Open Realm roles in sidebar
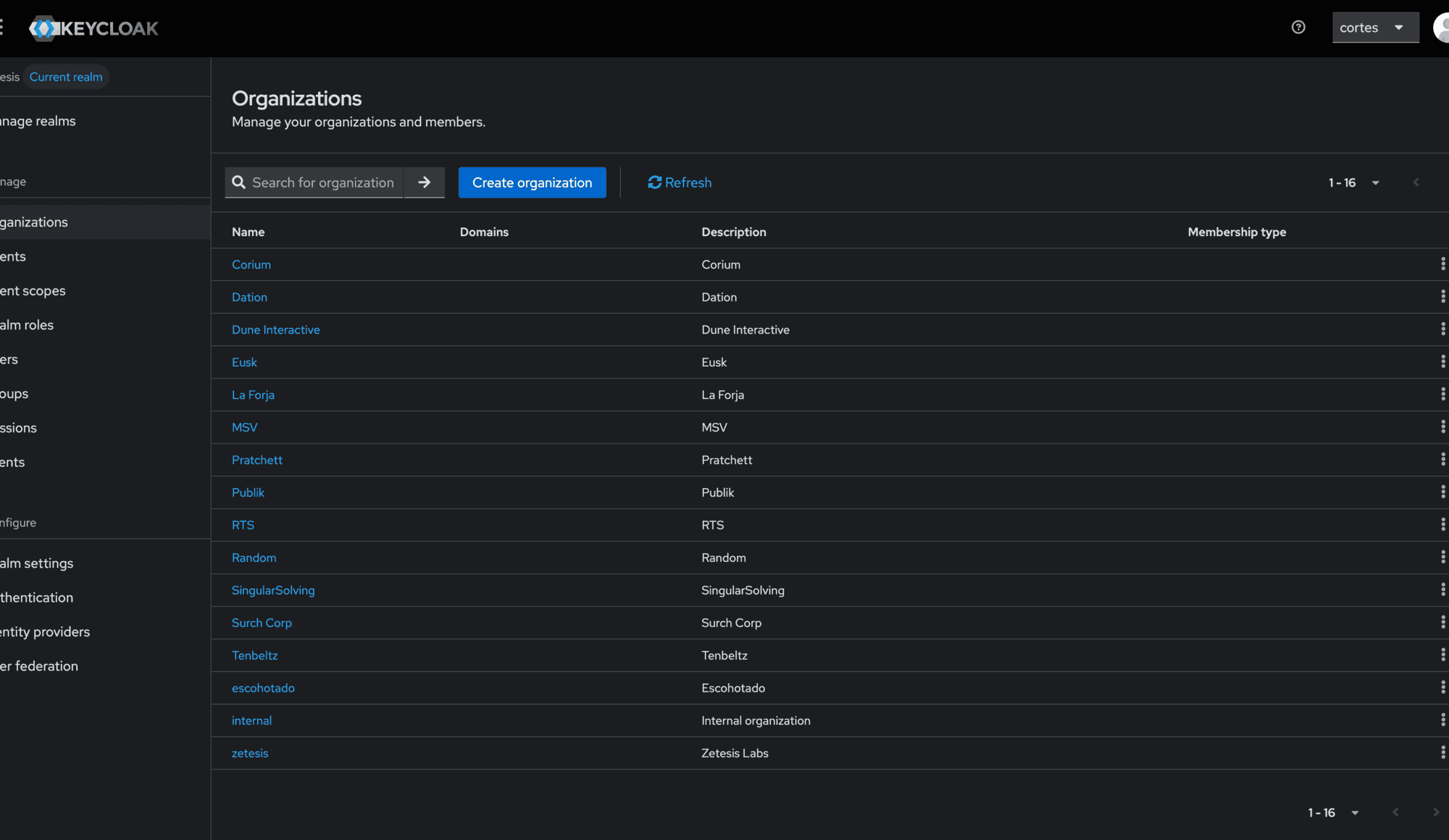The height and width of the screenshot is (840, 1449). 27,325
